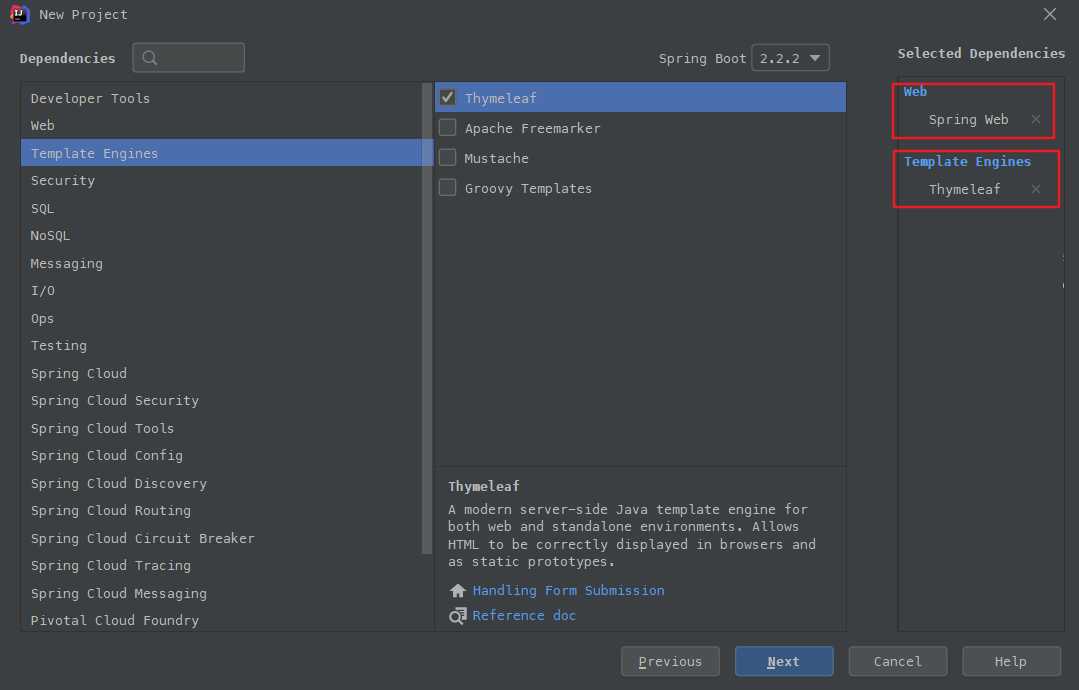Open the Reference doc link
The image size is (1079, 690).
click(x=524, y=616)
